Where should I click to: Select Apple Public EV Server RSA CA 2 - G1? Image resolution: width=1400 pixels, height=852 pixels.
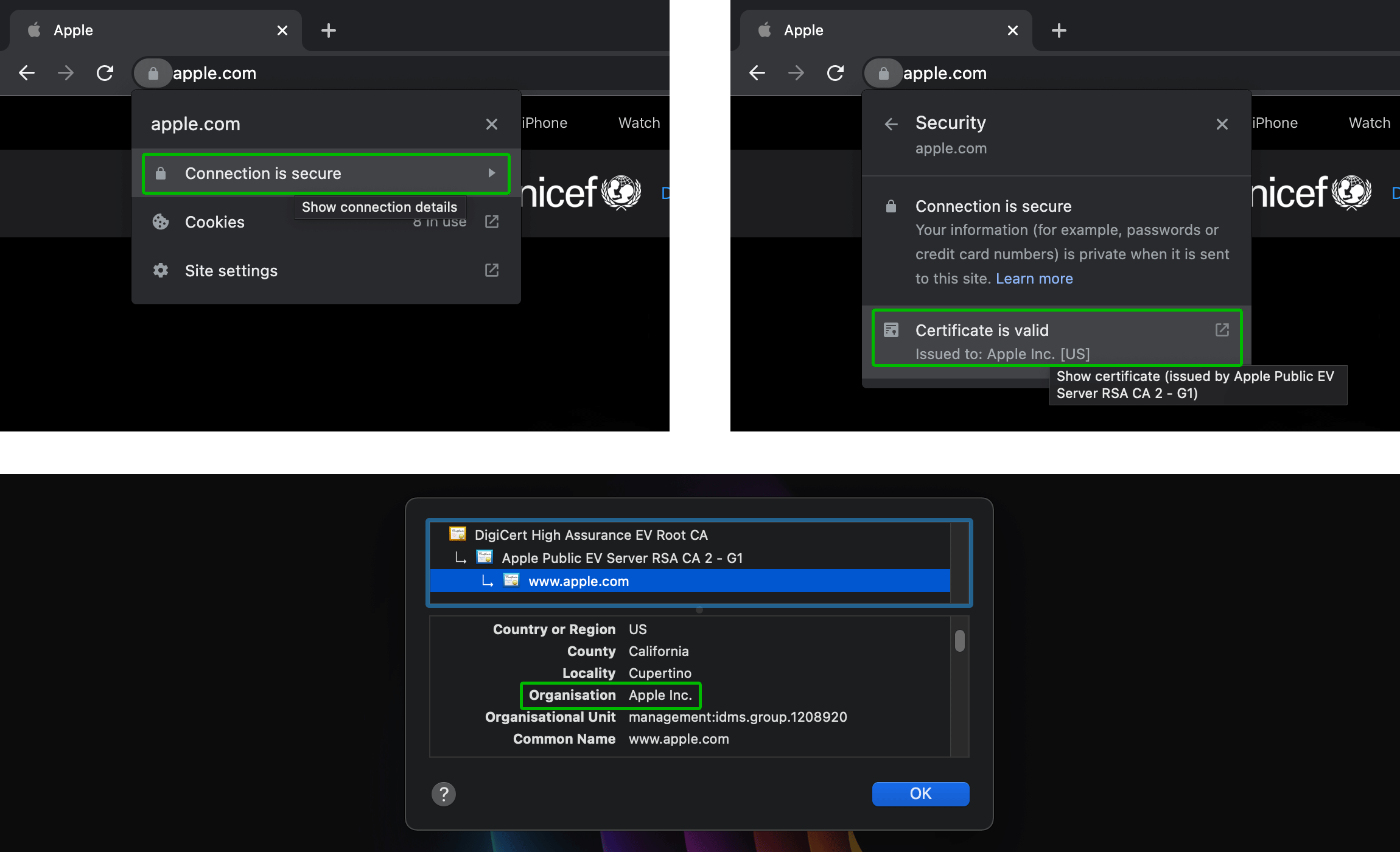pyautogui.click(x=690, y=558)
